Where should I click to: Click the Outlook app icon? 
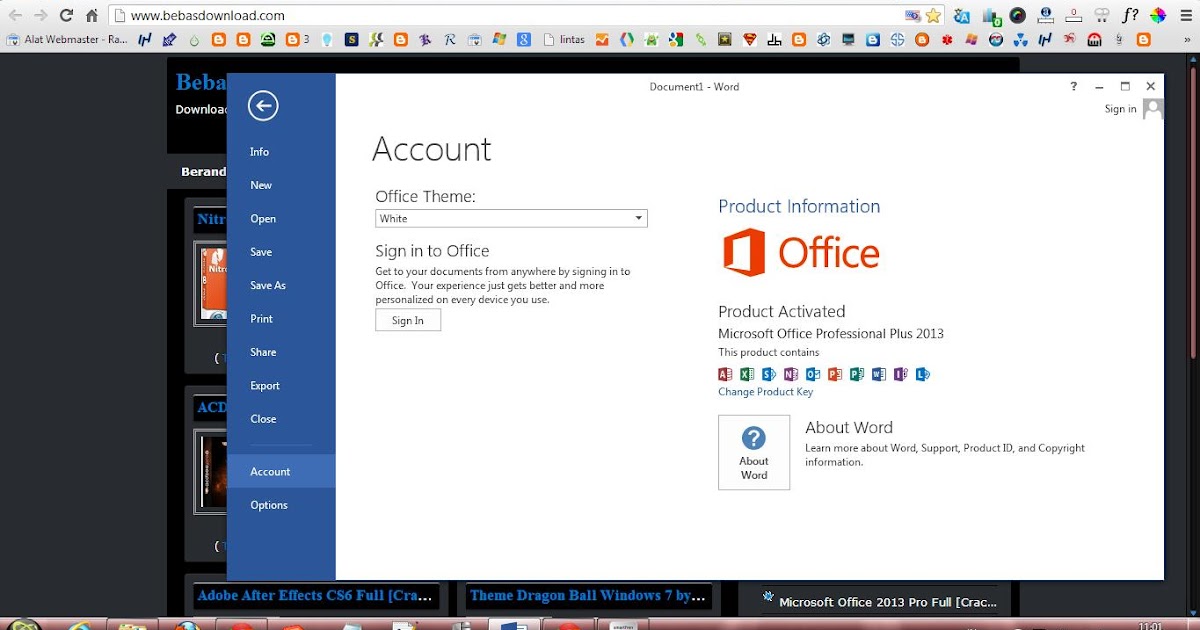point(813,374)
